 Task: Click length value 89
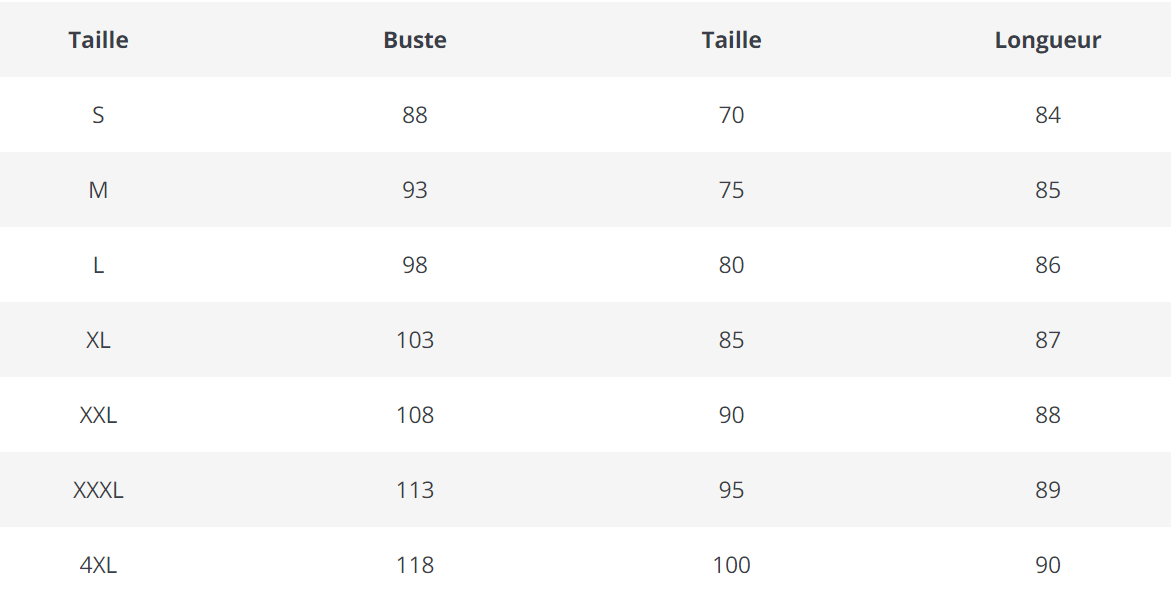pos(1047,490)
